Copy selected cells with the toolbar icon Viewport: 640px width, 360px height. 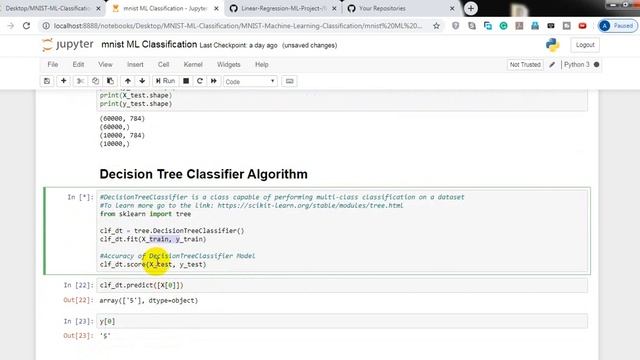[x=95, y=81]
